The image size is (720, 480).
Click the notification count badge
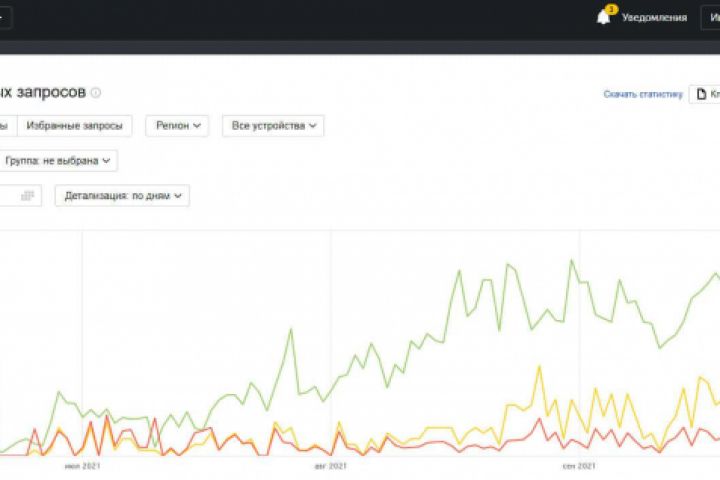[610, 9]
